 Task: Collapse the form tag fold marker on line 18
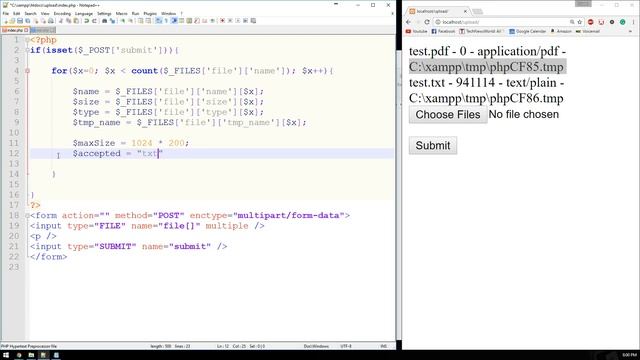coord(27,216)
